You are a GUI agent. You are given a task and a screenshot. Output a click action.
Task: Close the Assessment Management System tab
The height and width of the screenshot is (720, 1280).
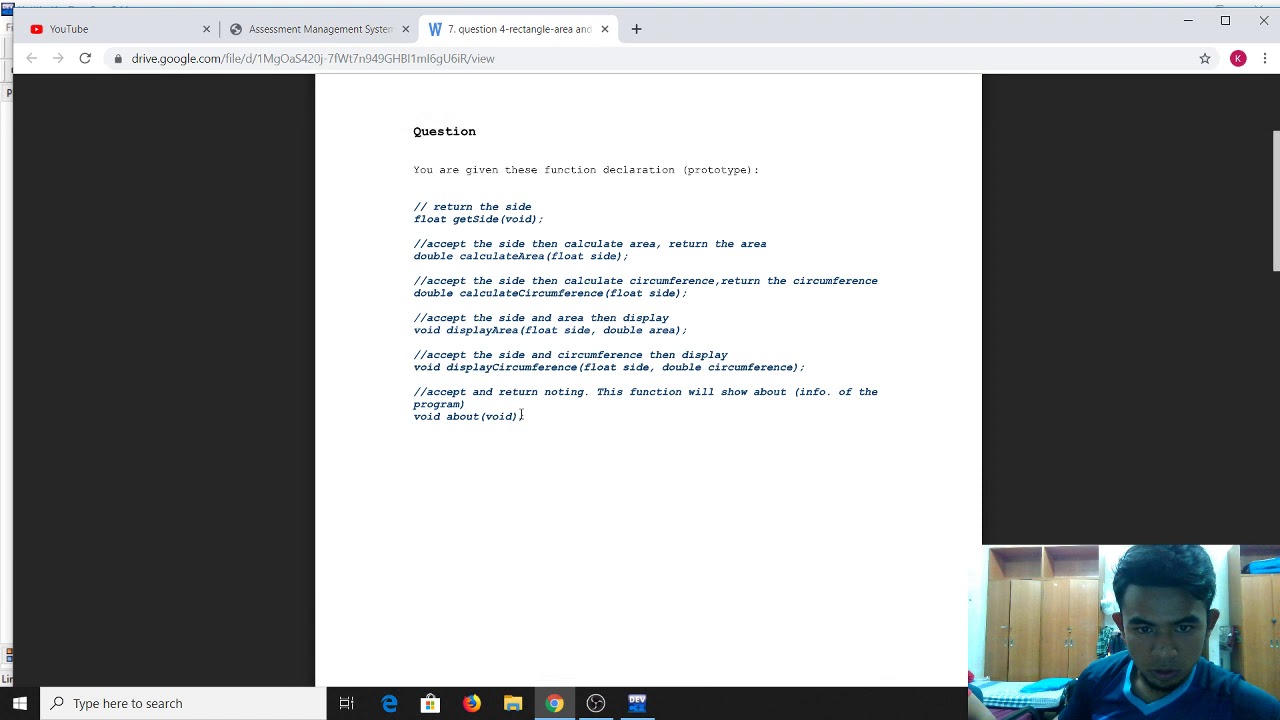405,29
